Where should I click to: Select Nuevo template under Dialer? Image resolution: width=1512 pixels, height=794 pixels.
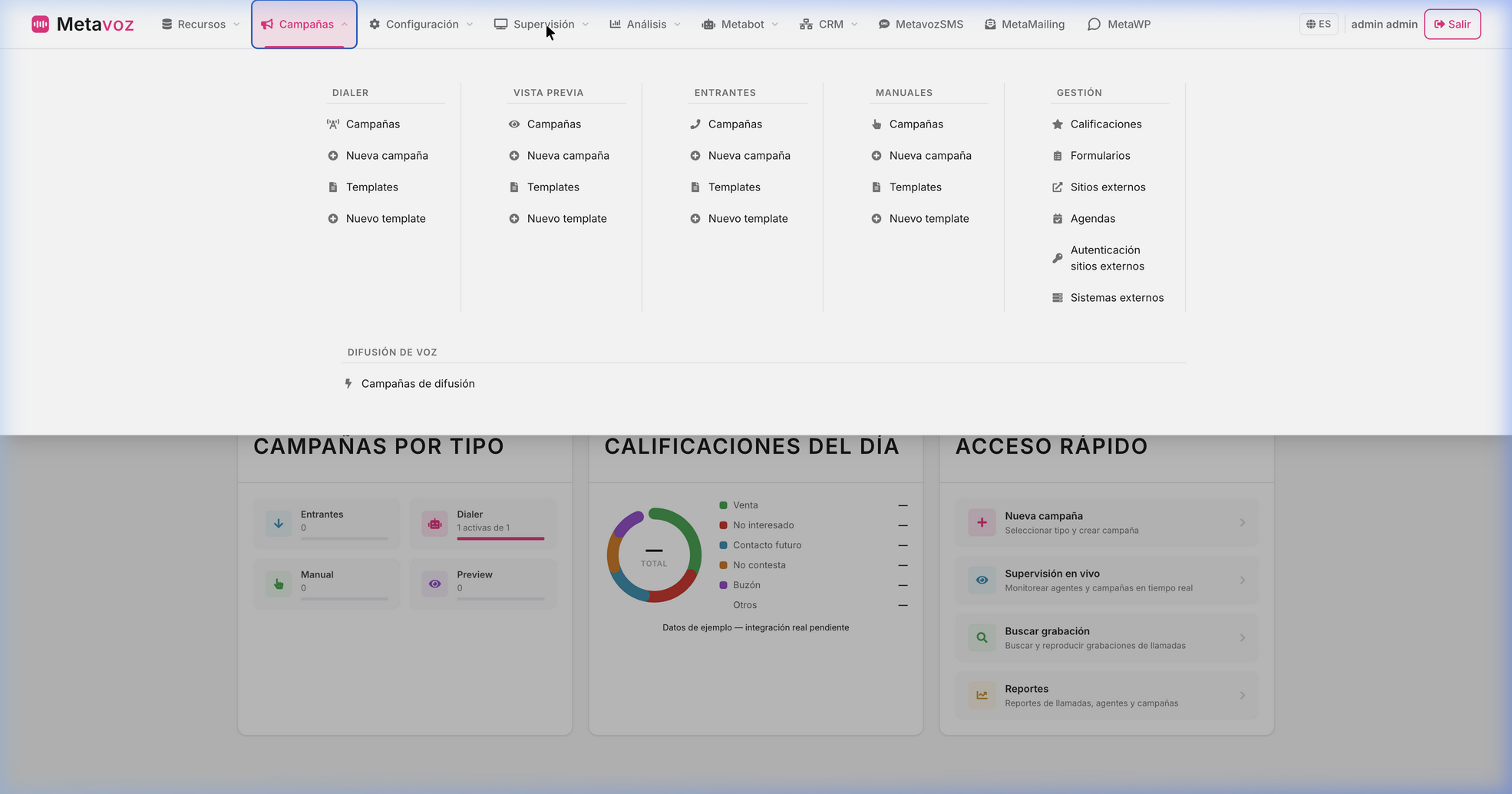(x=385, y=219)
